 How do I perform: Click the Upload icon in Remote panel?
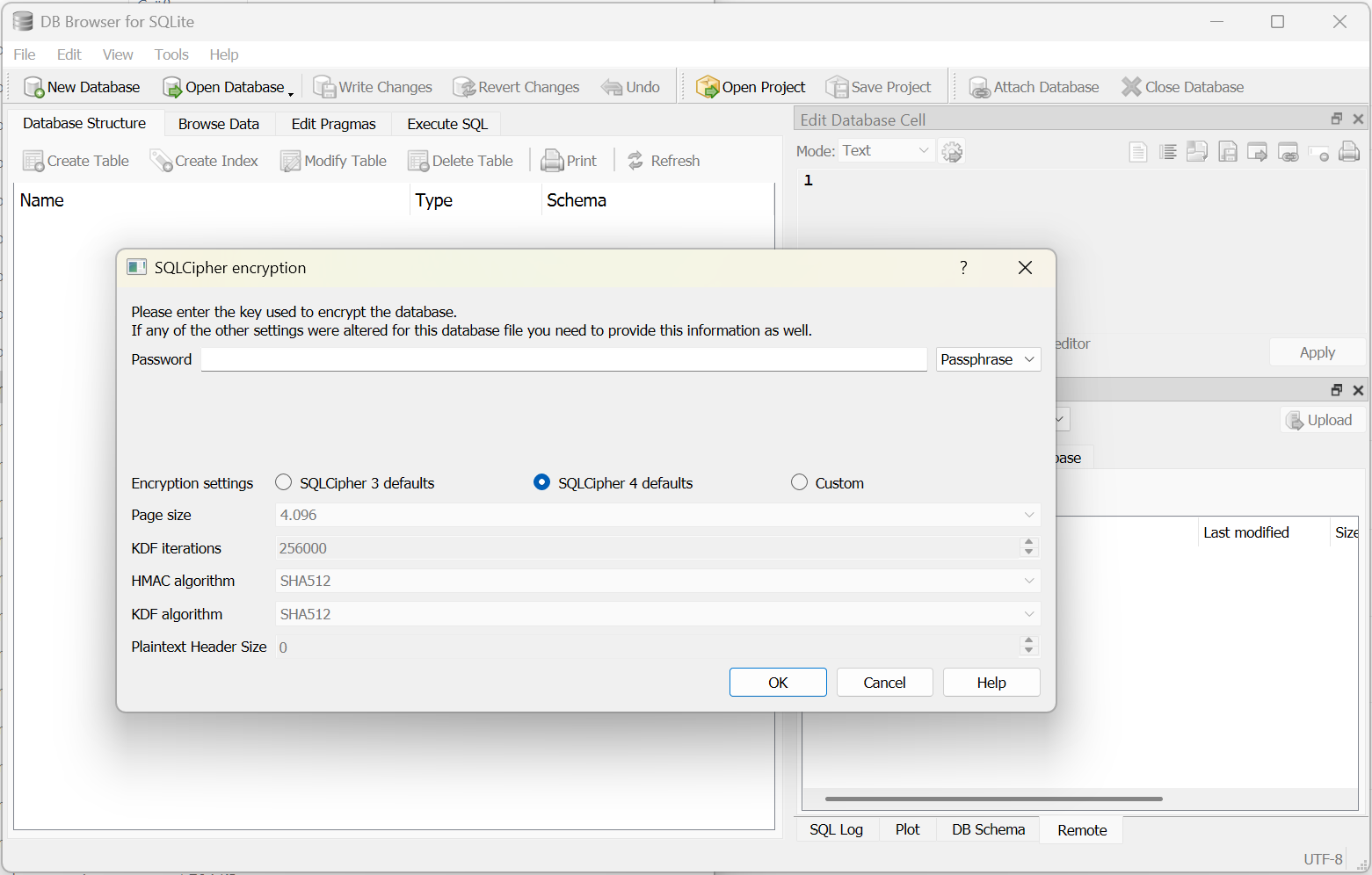tap(1295, 421)
